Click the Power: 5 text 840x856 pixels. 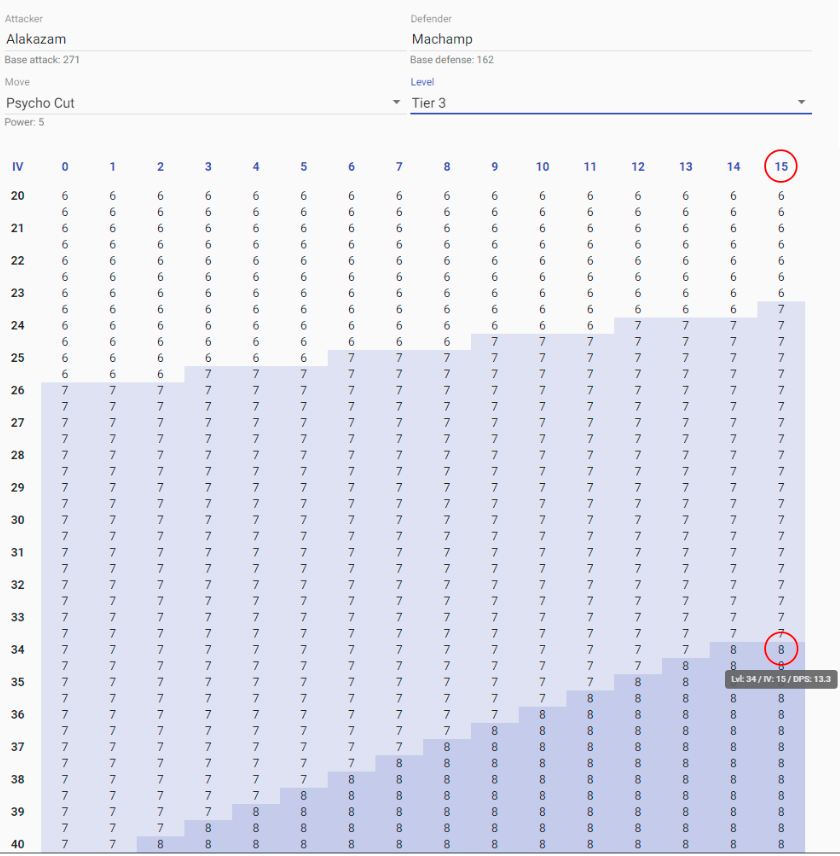[x=25, y=122]
